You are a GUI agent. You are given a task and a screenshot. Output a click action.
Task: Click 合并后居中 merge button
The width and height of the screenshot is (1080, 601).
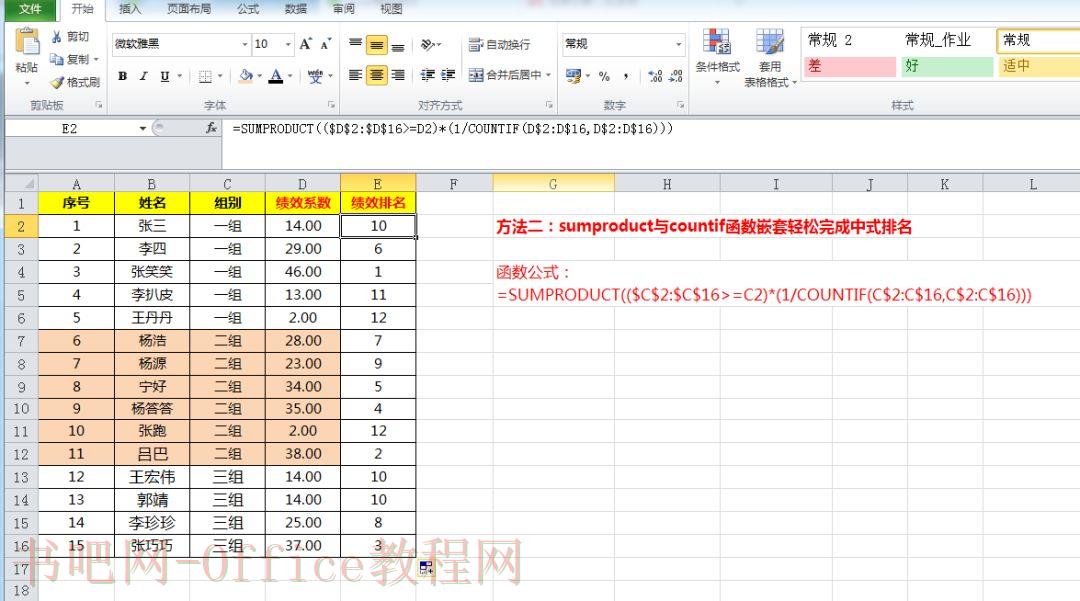click(505, 75)
